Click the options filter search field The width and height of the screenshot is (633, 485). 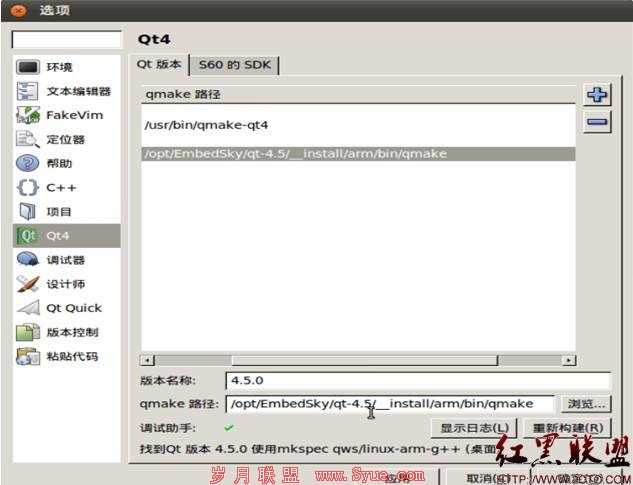(x=66, y=40)
